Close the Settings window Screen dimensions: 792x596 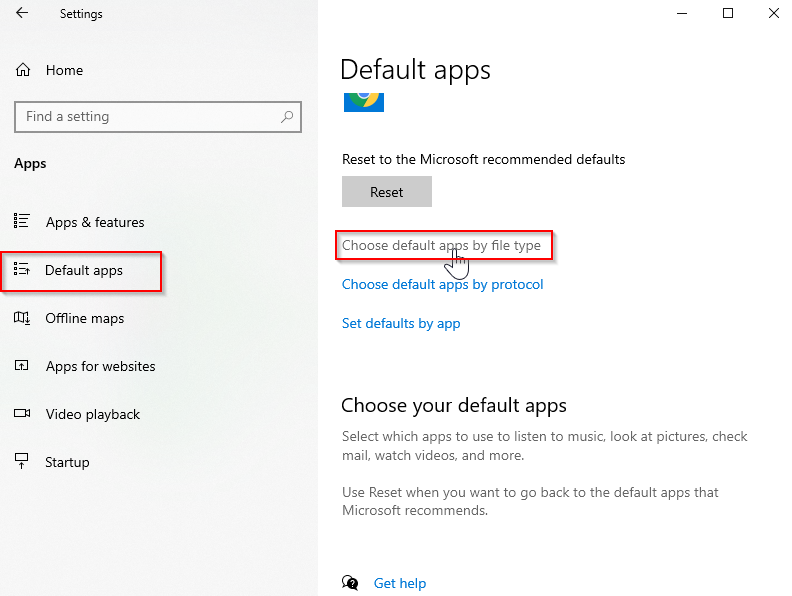click(774, 13)
